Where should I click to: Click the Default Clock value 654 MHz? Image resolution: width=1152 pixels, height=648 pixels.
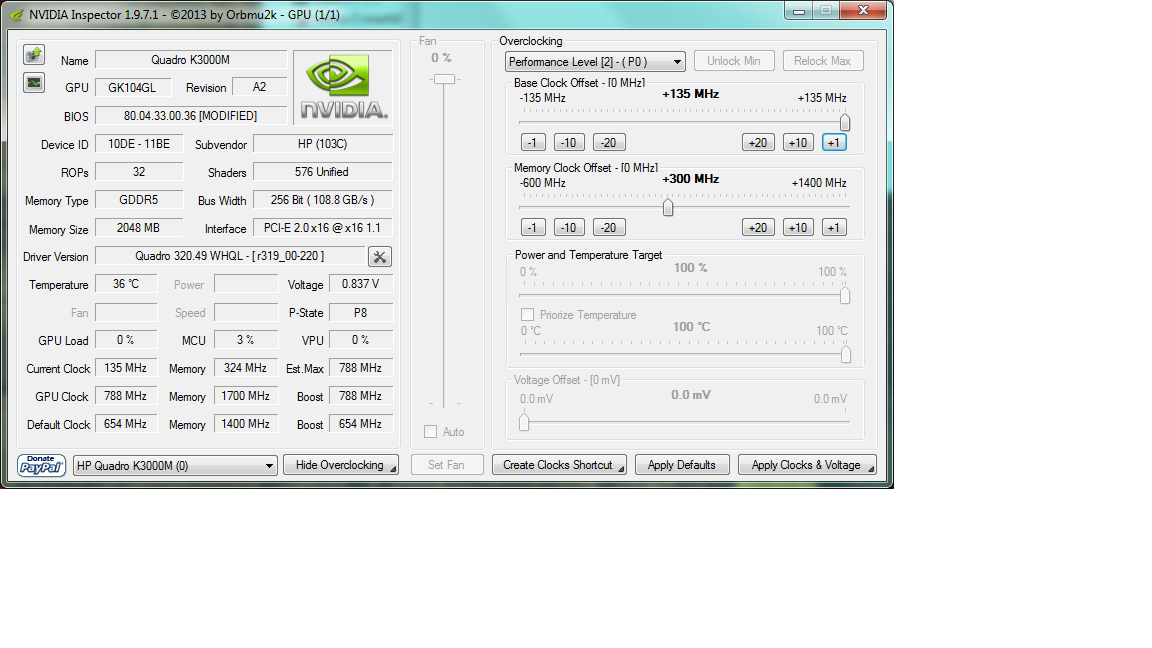pyautogui.click(x=126, y=424)
